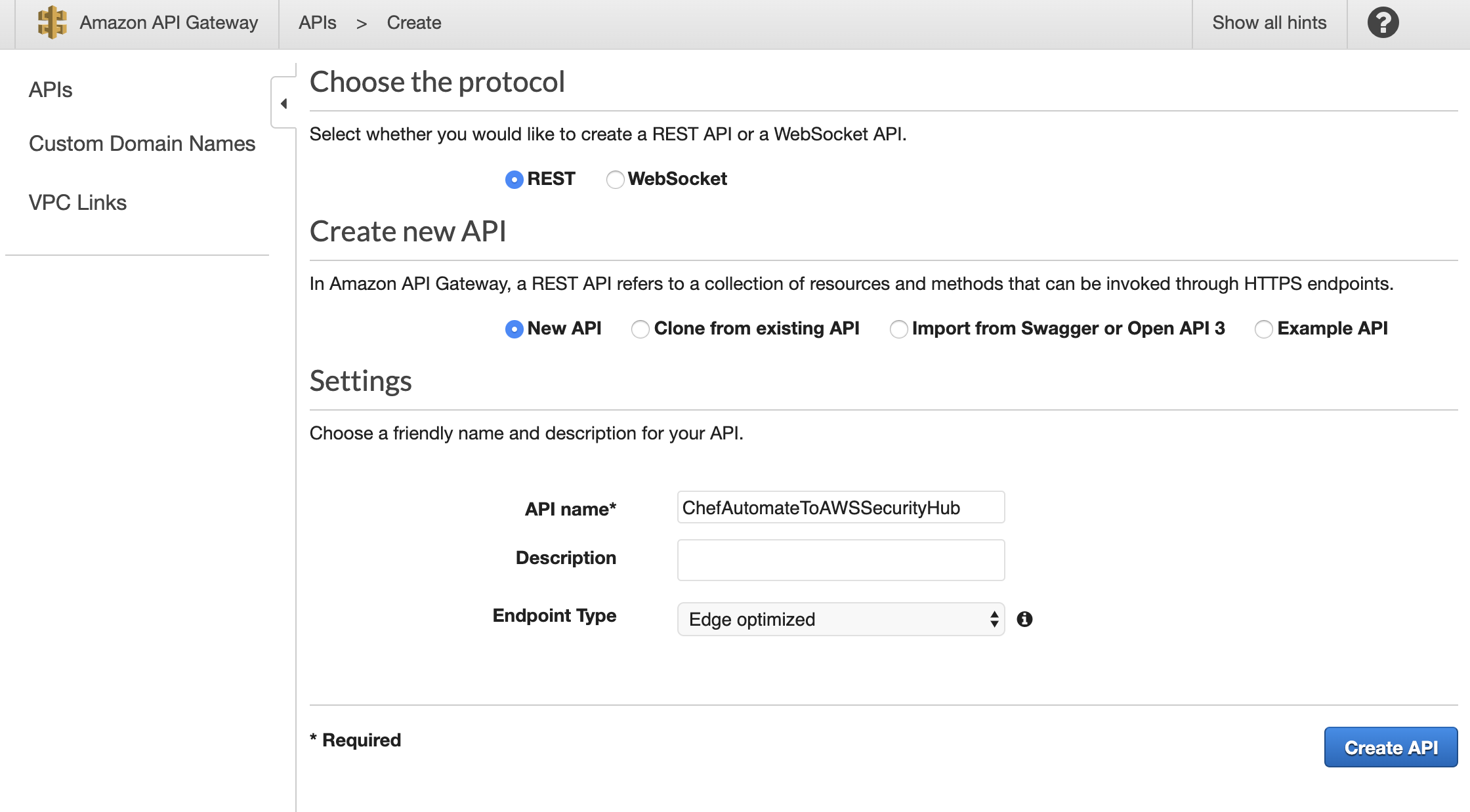Open the Endpoint Type dropdown

click(x=841, y=619)
